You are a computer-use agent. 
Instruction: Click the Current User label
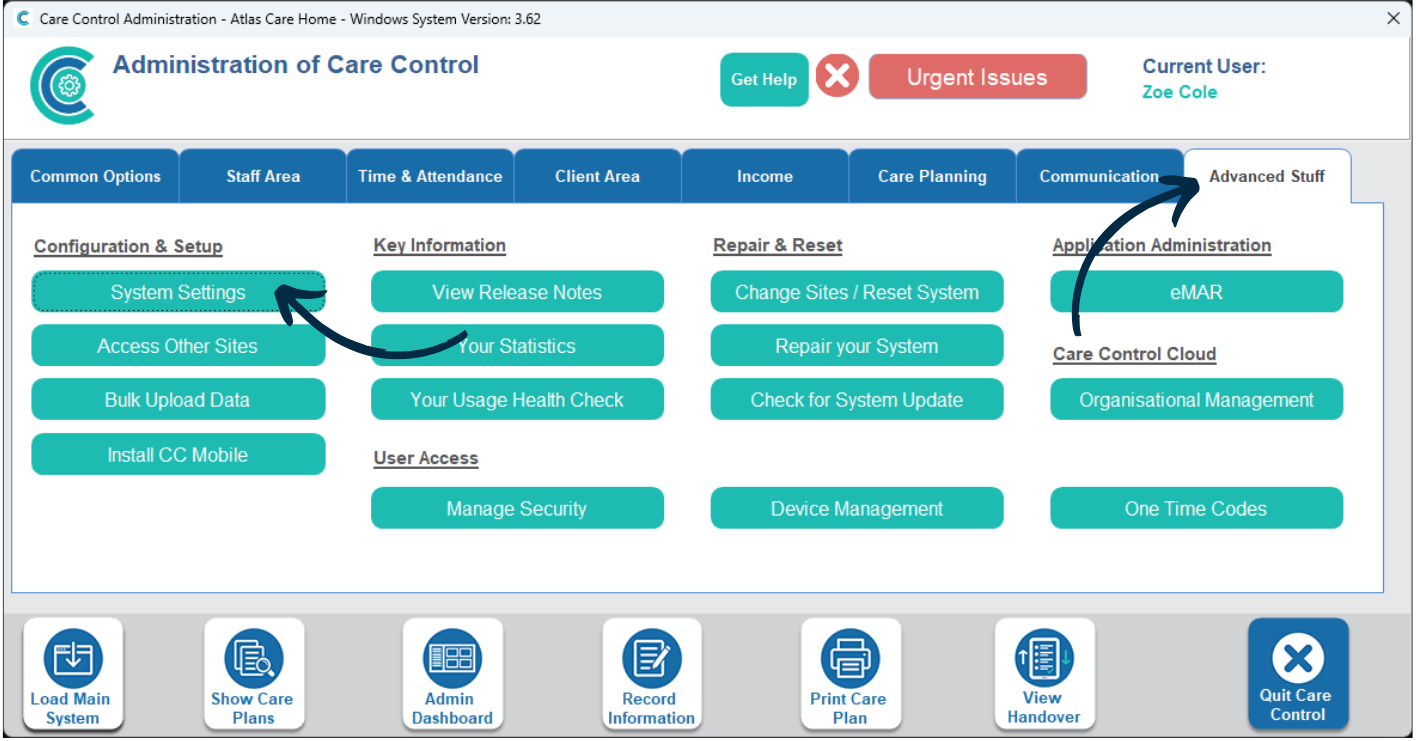pyautogui.click(x=1204, y=67)
